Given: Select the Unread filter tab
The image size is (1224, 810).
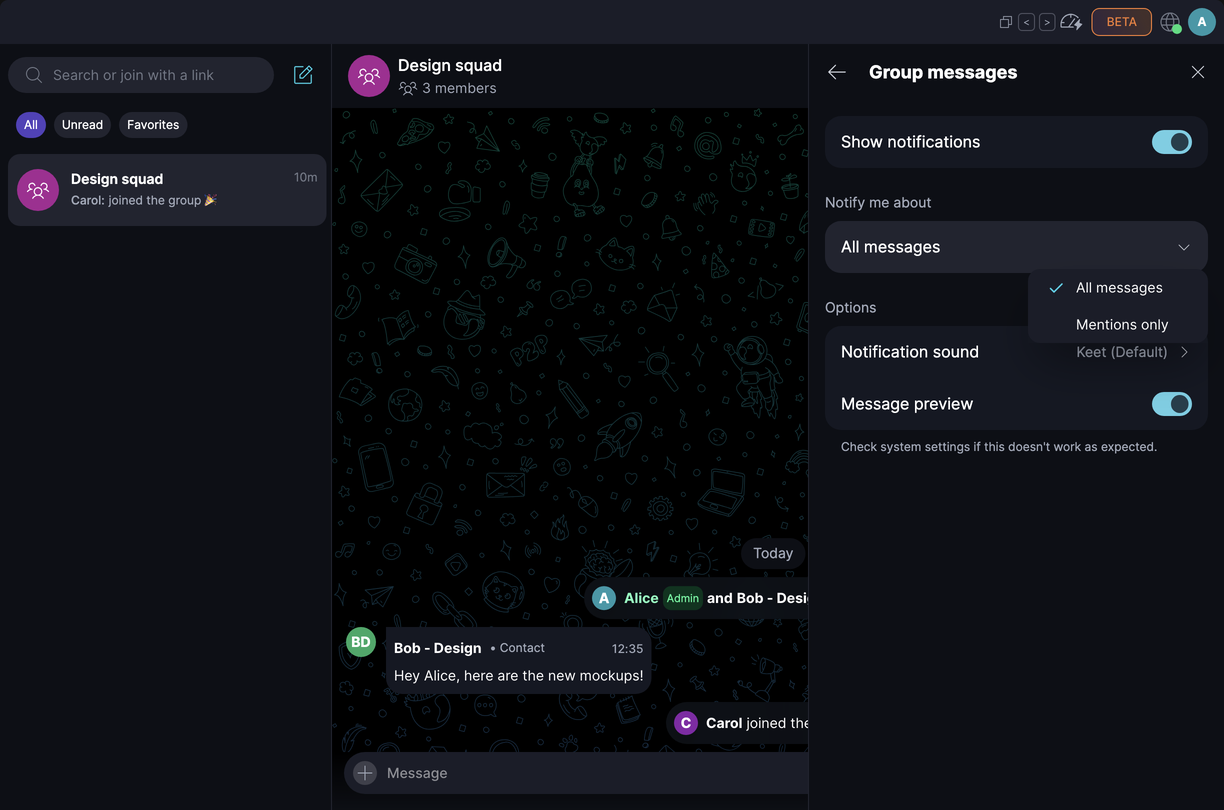Looking at the screenshot, I should pyautogui.click(x=82, y=125).
